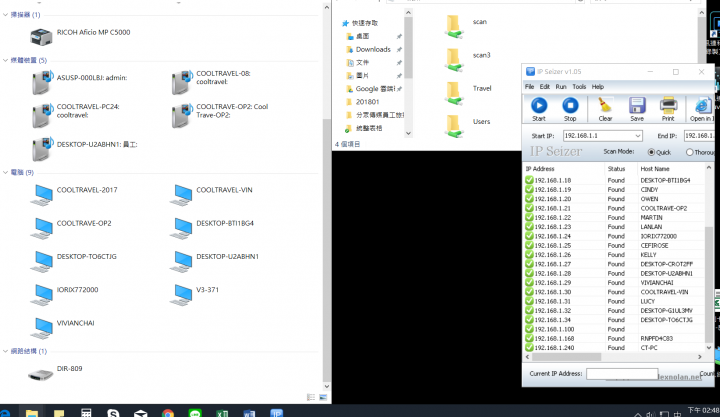Select the DIR-809 router device

55,373
